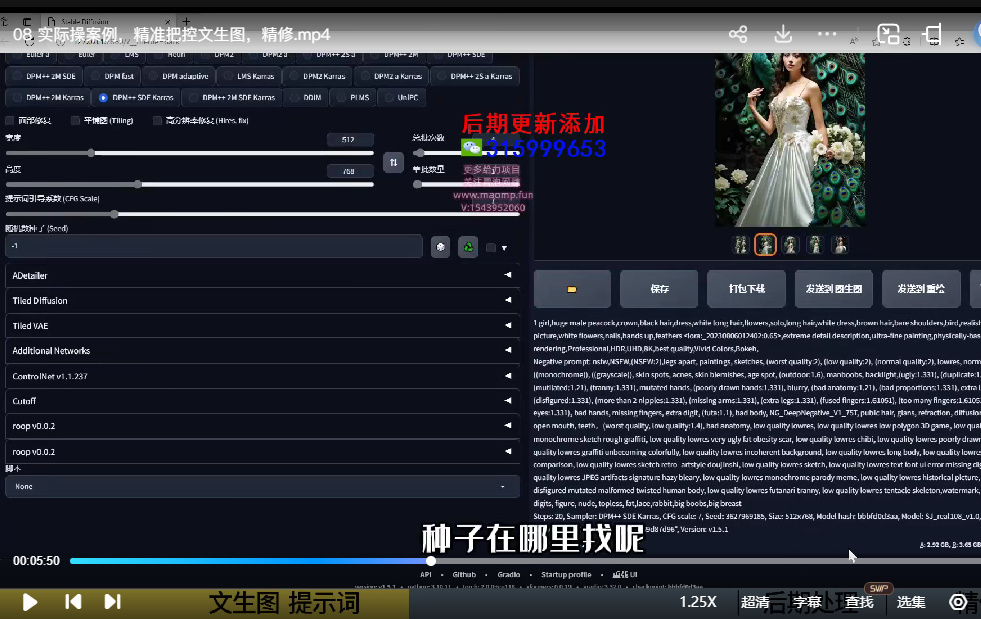
Task: Open output folder with yellow folder button
Action: pyautogui.click(x=572, y=289)
